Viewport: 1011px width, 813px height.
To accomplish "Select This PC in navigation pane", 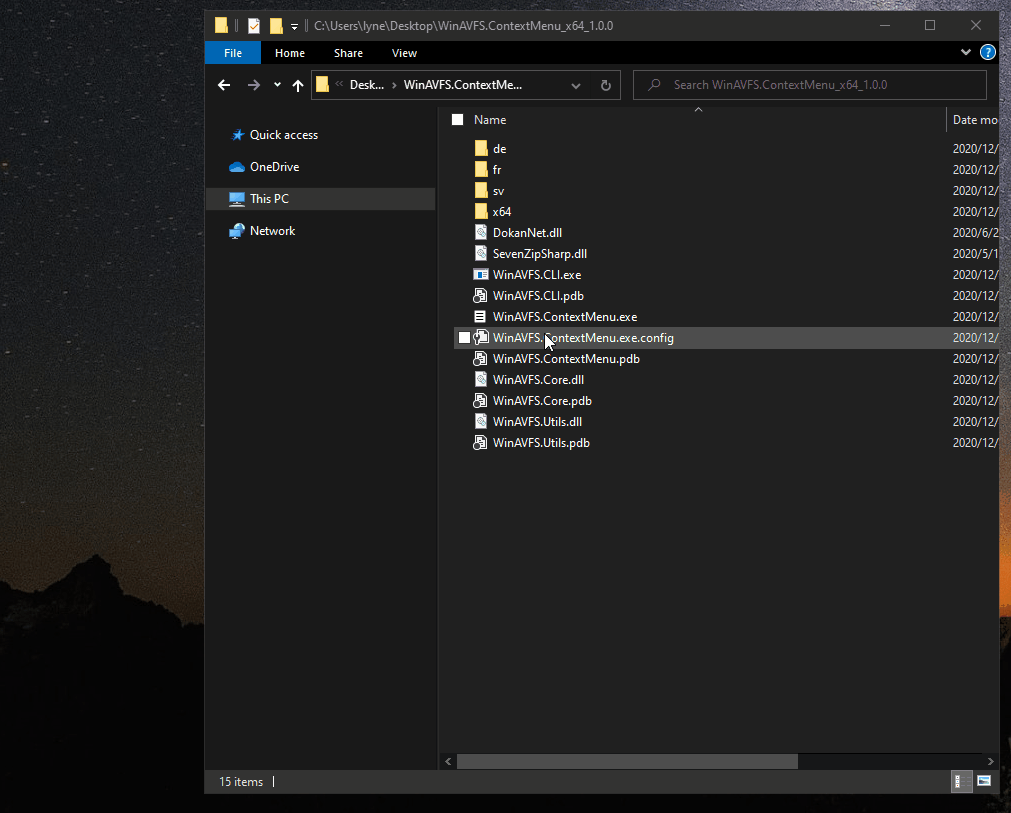I will [x=320, y=199].
